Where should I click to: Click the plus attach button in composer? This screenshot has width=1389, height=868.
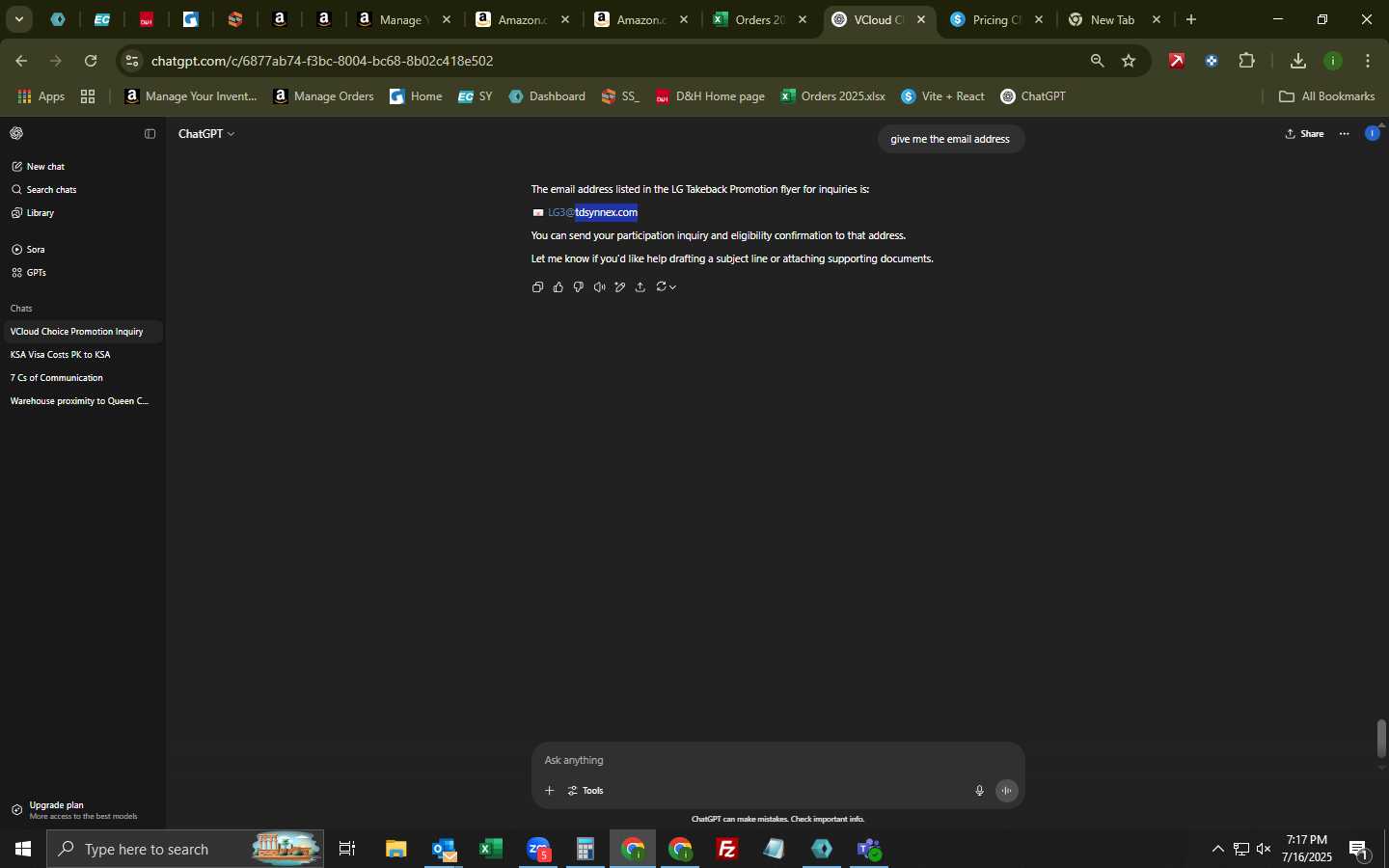pyautogui.click(x=550, y=791)
